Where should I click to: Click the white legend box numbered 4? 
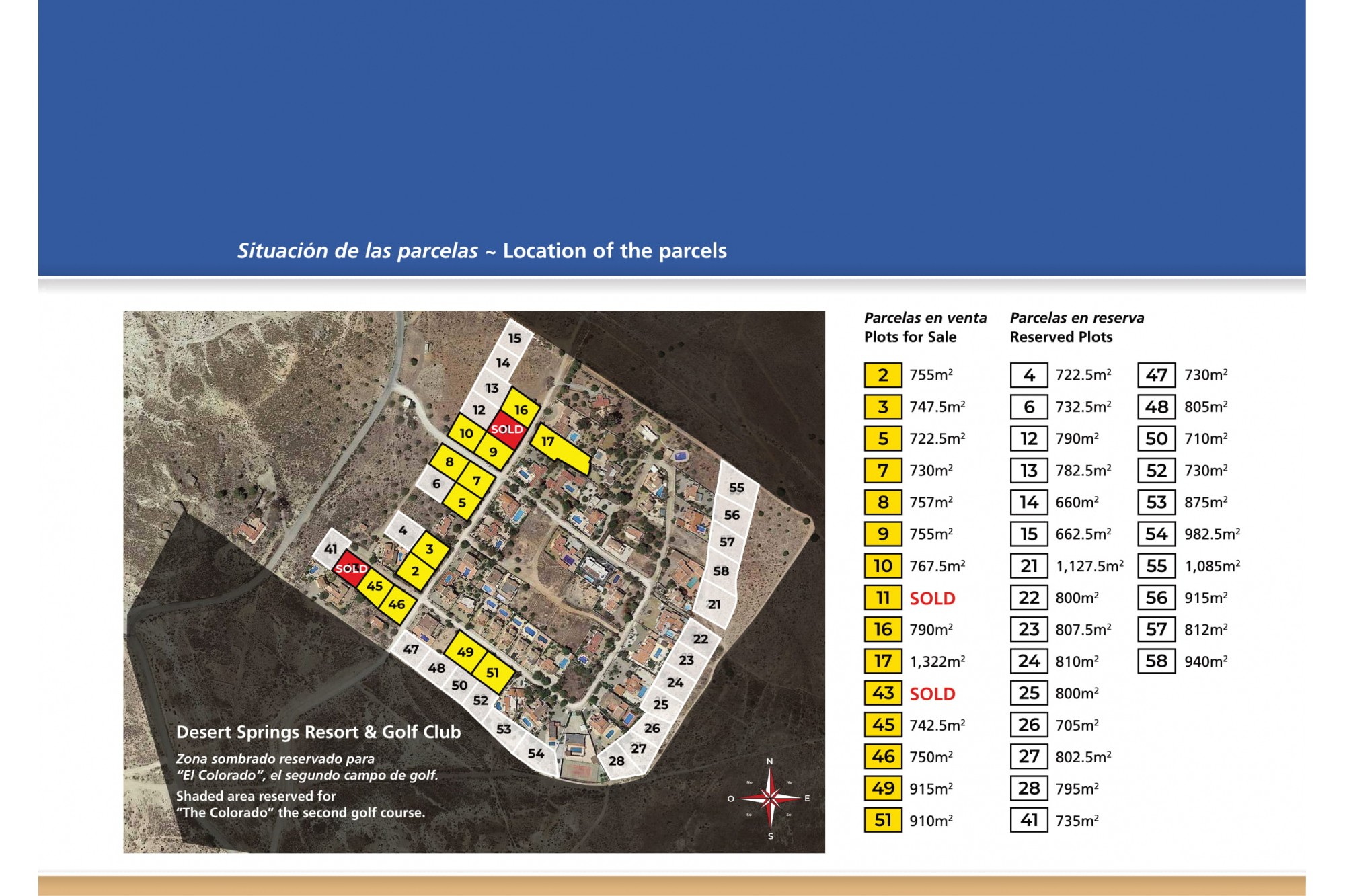coord(1029,375)
